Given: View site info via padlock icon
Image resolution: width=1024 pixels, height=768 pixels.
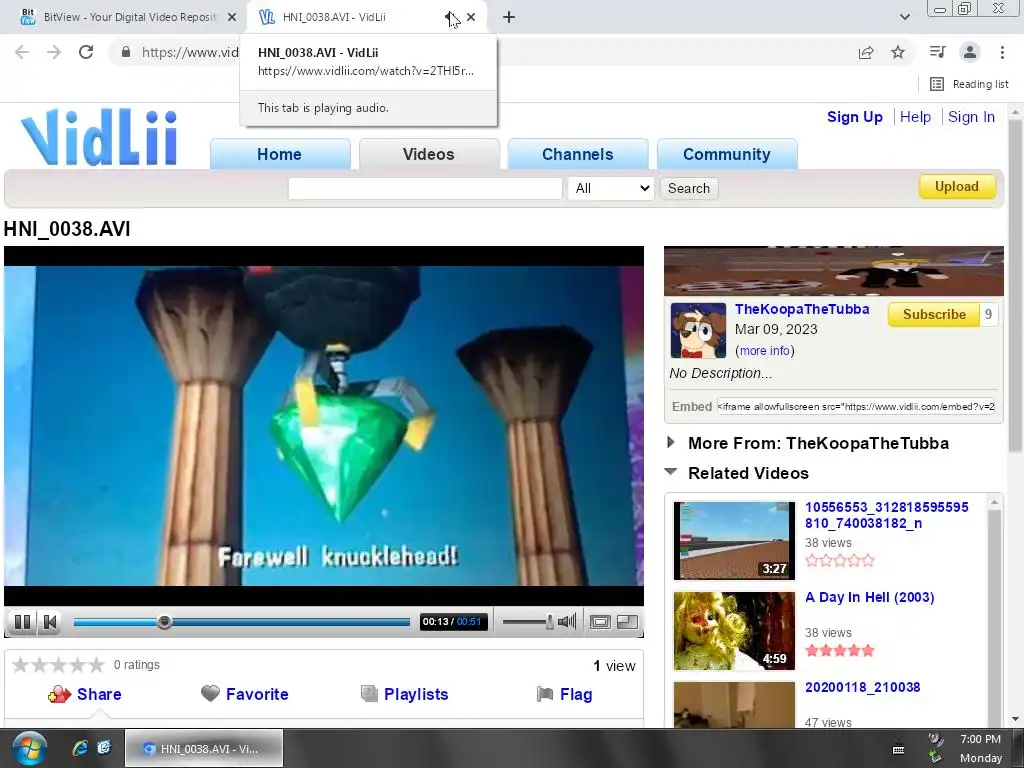Looking at the screenshot, I should [126, 52].
